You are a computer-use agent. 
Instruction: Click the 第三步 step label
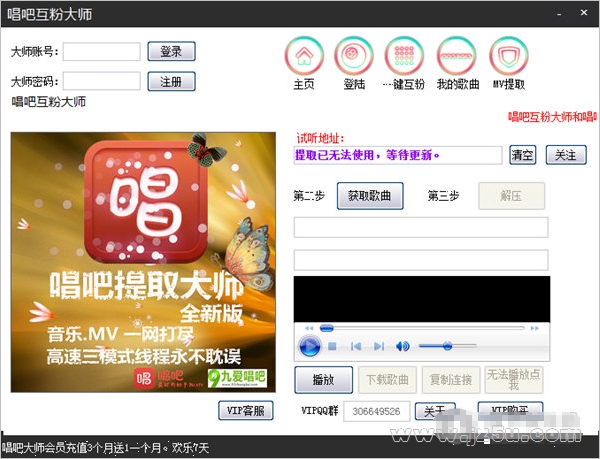(x=443, y=196)
